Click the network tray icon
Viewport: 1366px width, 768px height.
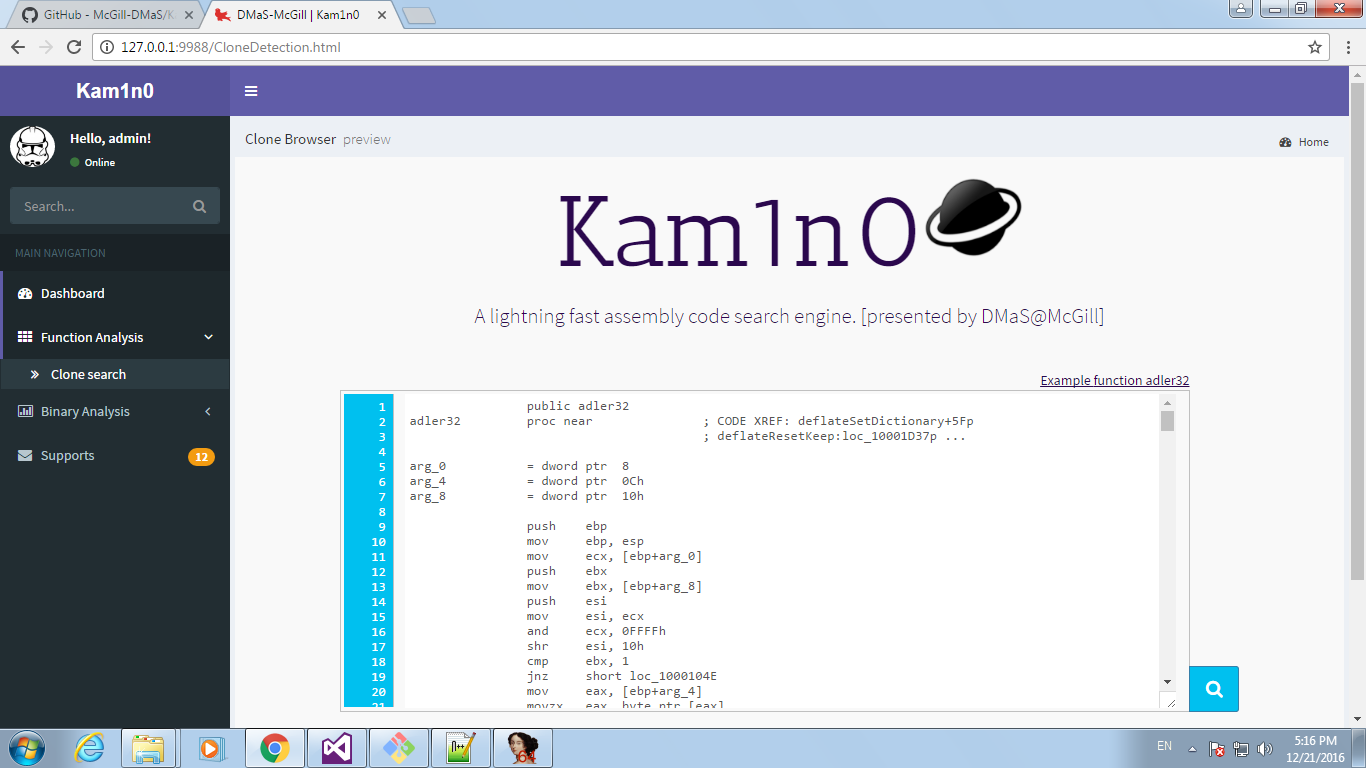pyautogui.click(x=1241, y=748)
